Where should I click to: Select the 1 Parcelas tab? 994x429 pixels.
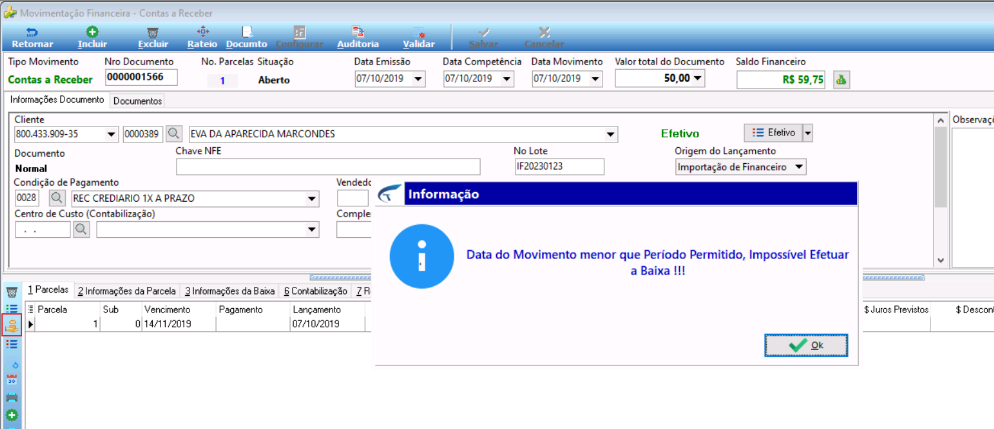[48, 290]
